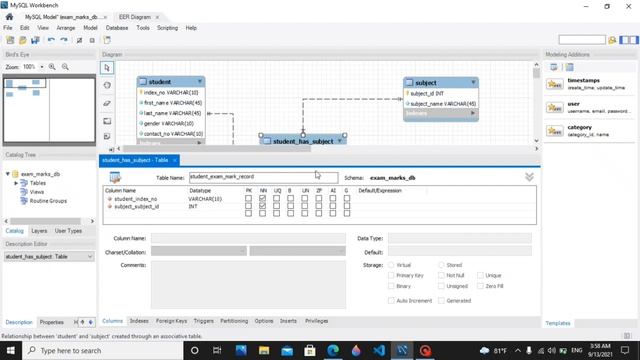This screenshot has width=640, height=360.
Task: Save the model with the disk icon
Action: pos(36,40)
